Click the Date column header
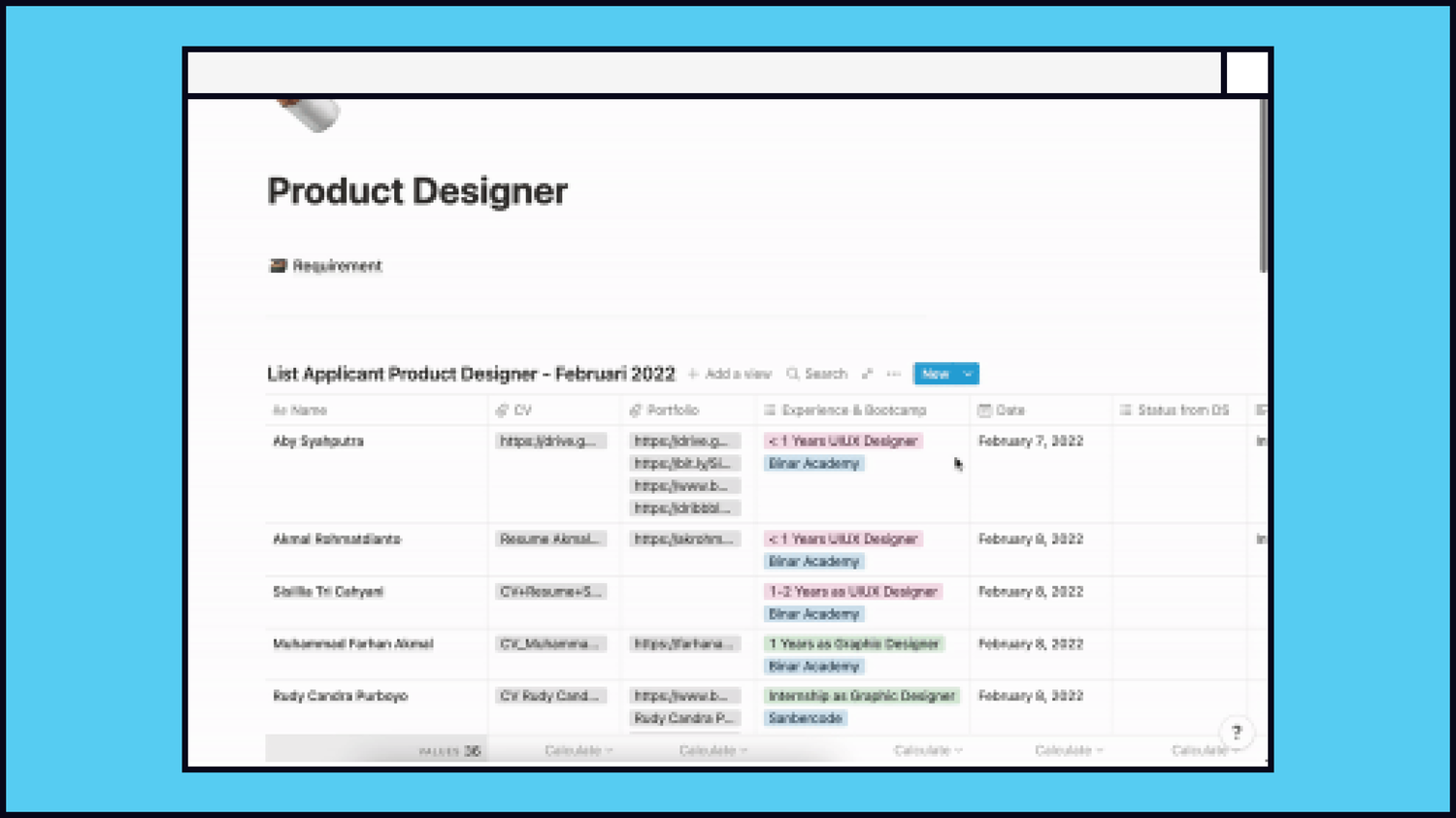 (x=1041, y=410)
